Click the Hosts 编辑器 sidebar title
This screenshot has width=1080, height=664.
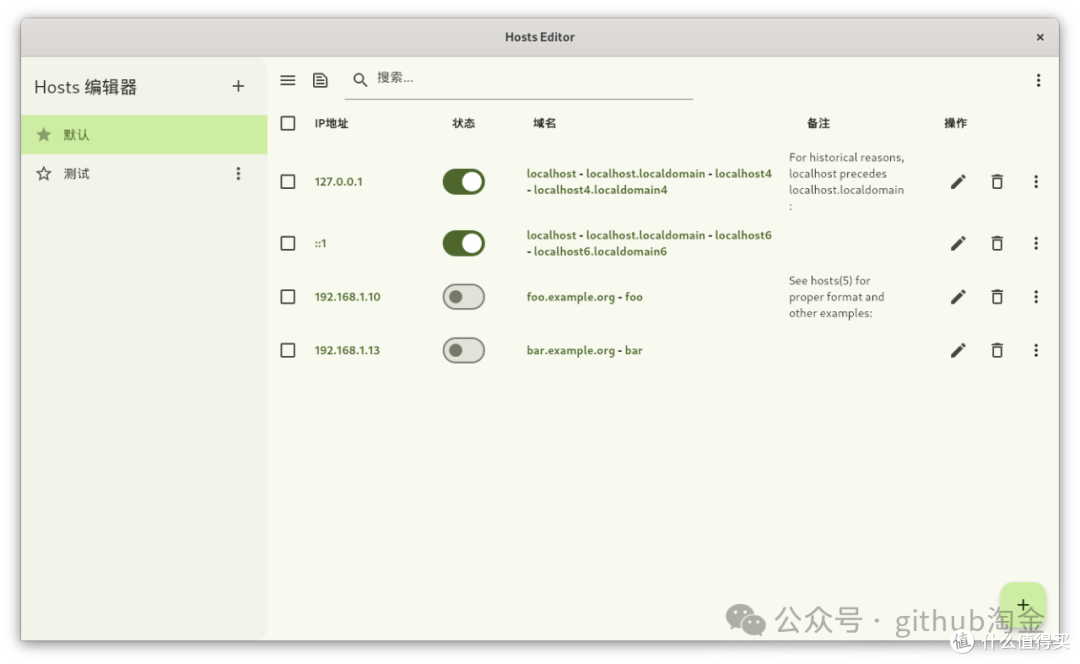(x=85, y=87)
